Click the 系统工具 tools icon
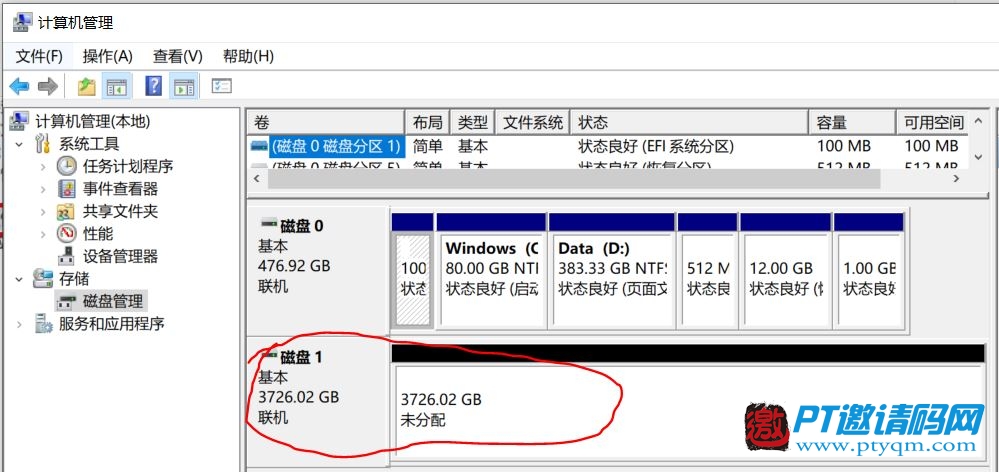Screen dimensions: 999x472 pyautogui.click(x=43, y=143)
